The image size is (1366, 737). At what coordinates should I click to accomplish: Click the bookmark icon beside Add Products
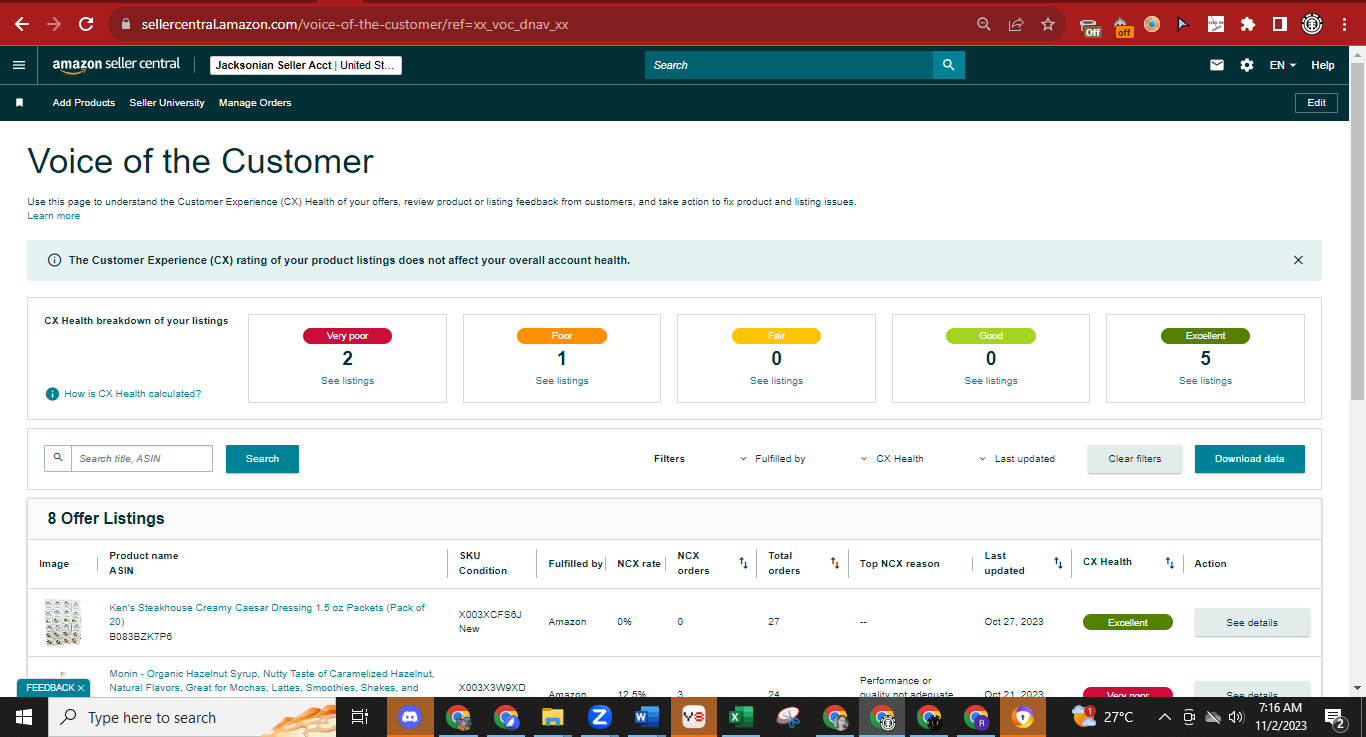(x=19, y=103)
